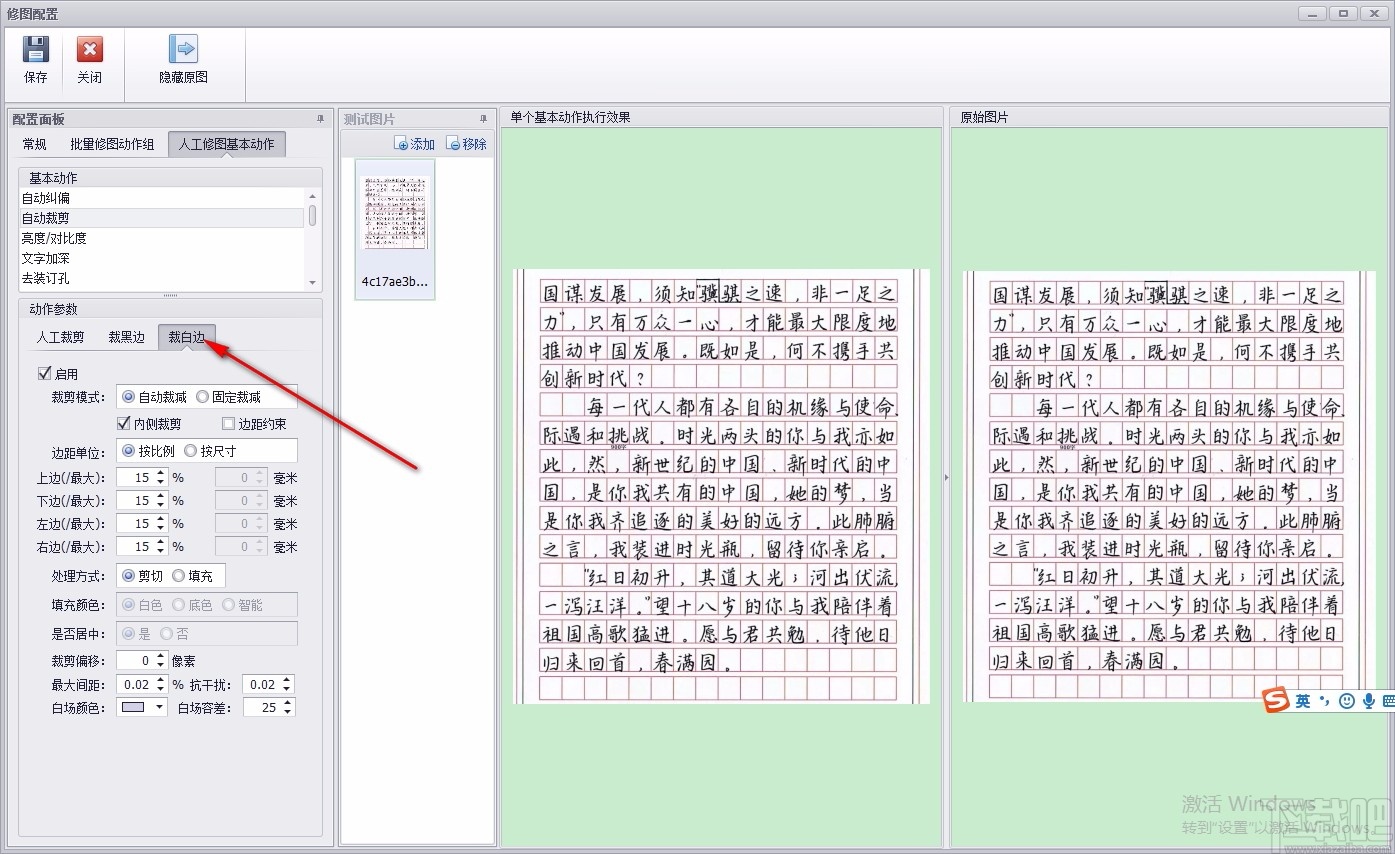The image size is (1395, 854).
Task: Click the 白场容差 value field
Action: (263, 707)
